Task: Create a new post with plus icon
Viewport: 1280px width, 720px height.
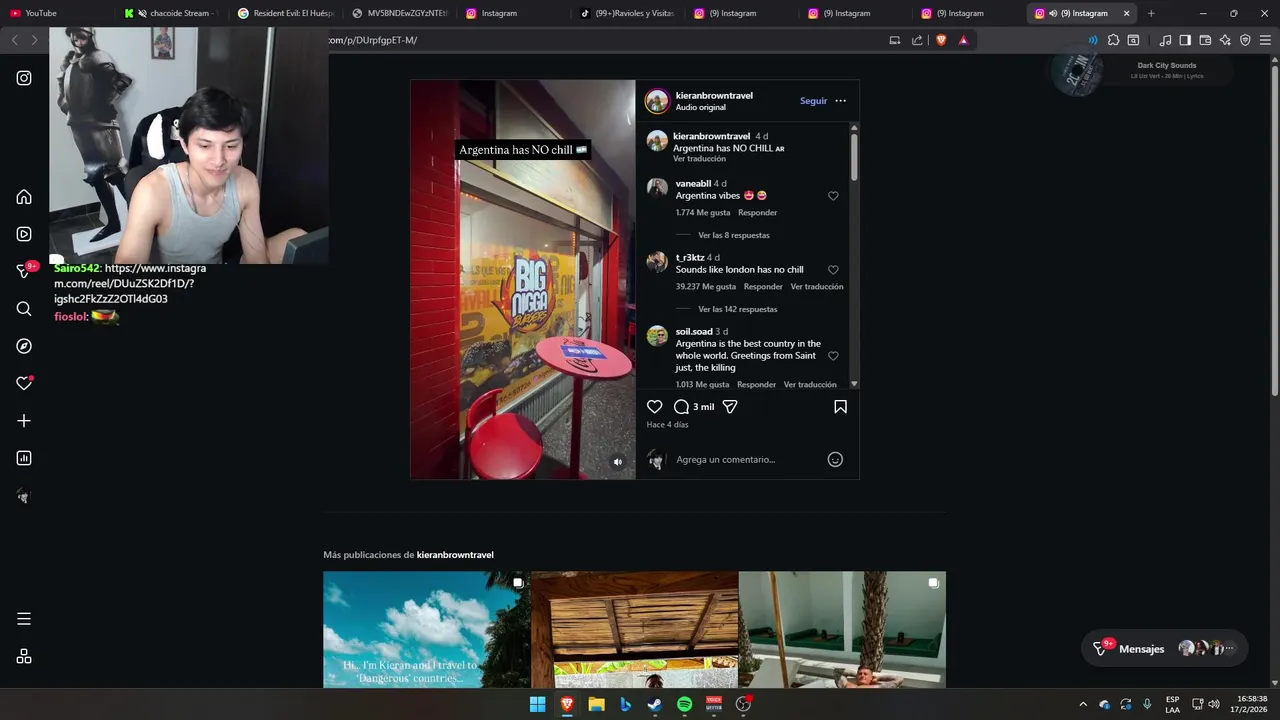Action: [24, 421]
